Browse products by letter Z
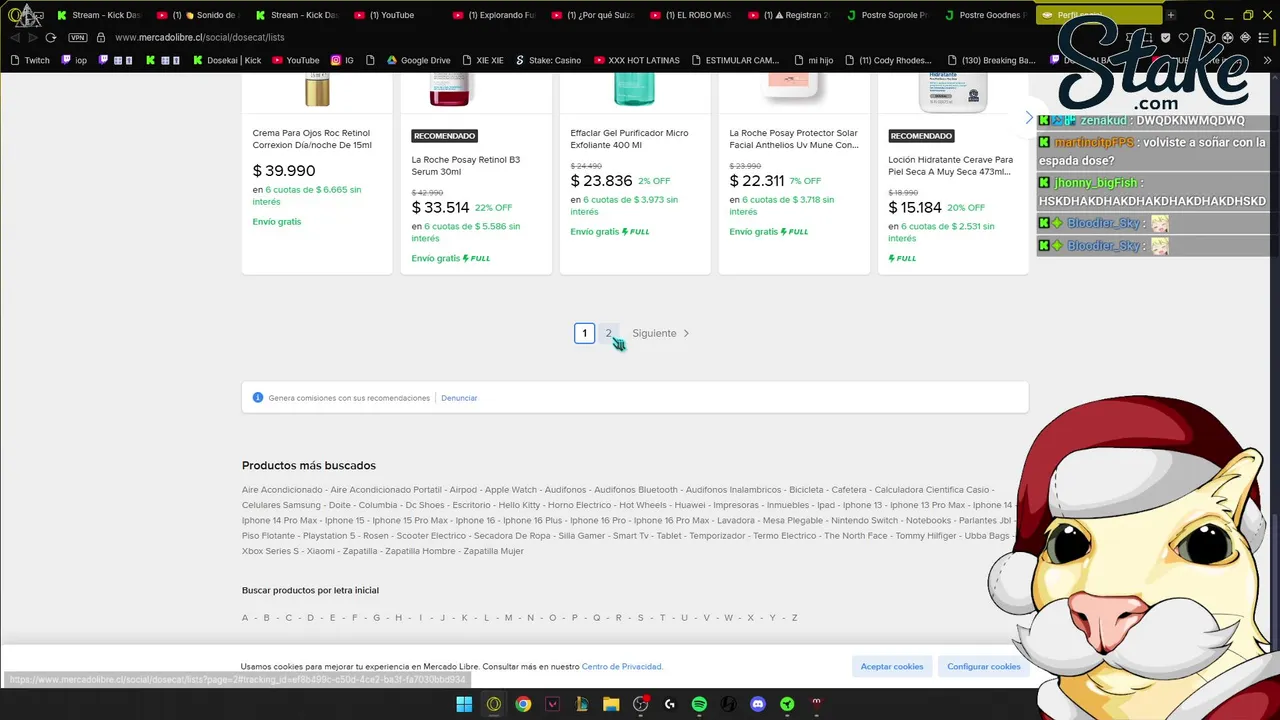This screenshot has width=1280, height=720. (x=795, y=618)
